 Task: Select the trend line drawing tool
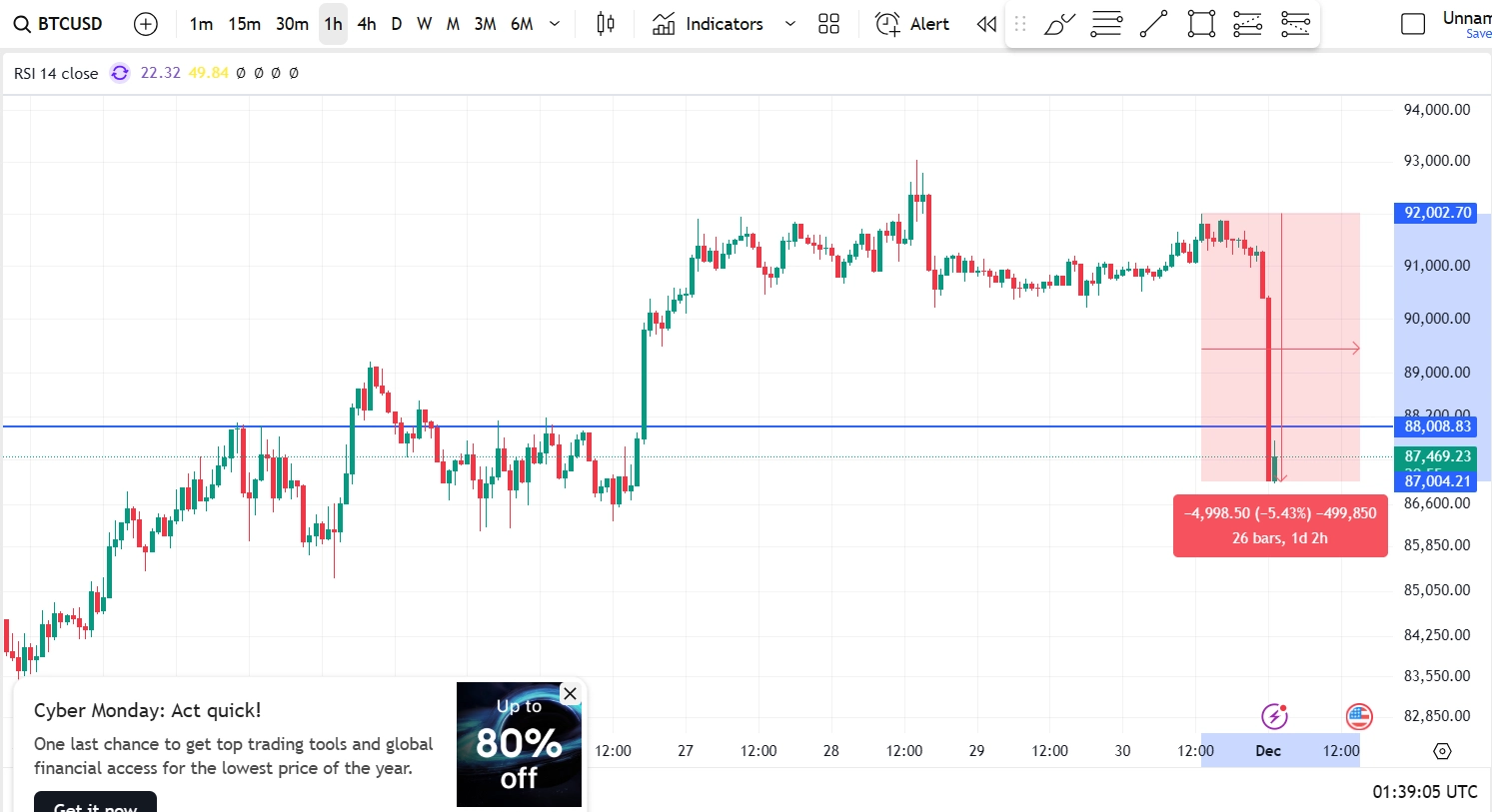click(1153, 23)
